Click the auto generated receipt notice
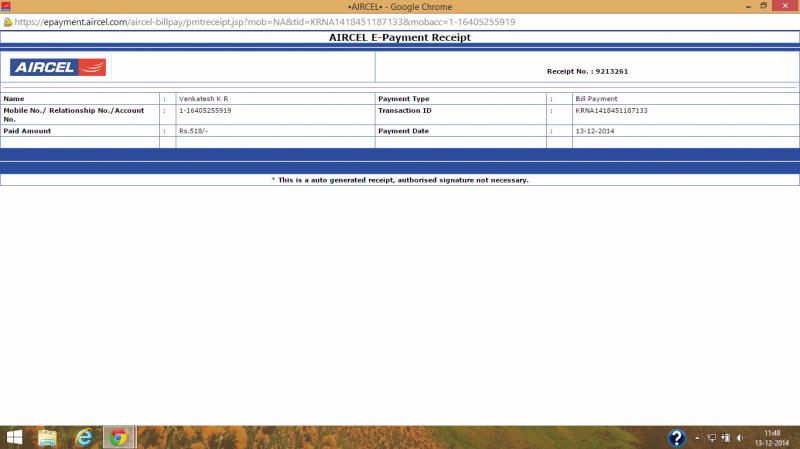Viewport: 800px width, 449px height. coord(400,180)
